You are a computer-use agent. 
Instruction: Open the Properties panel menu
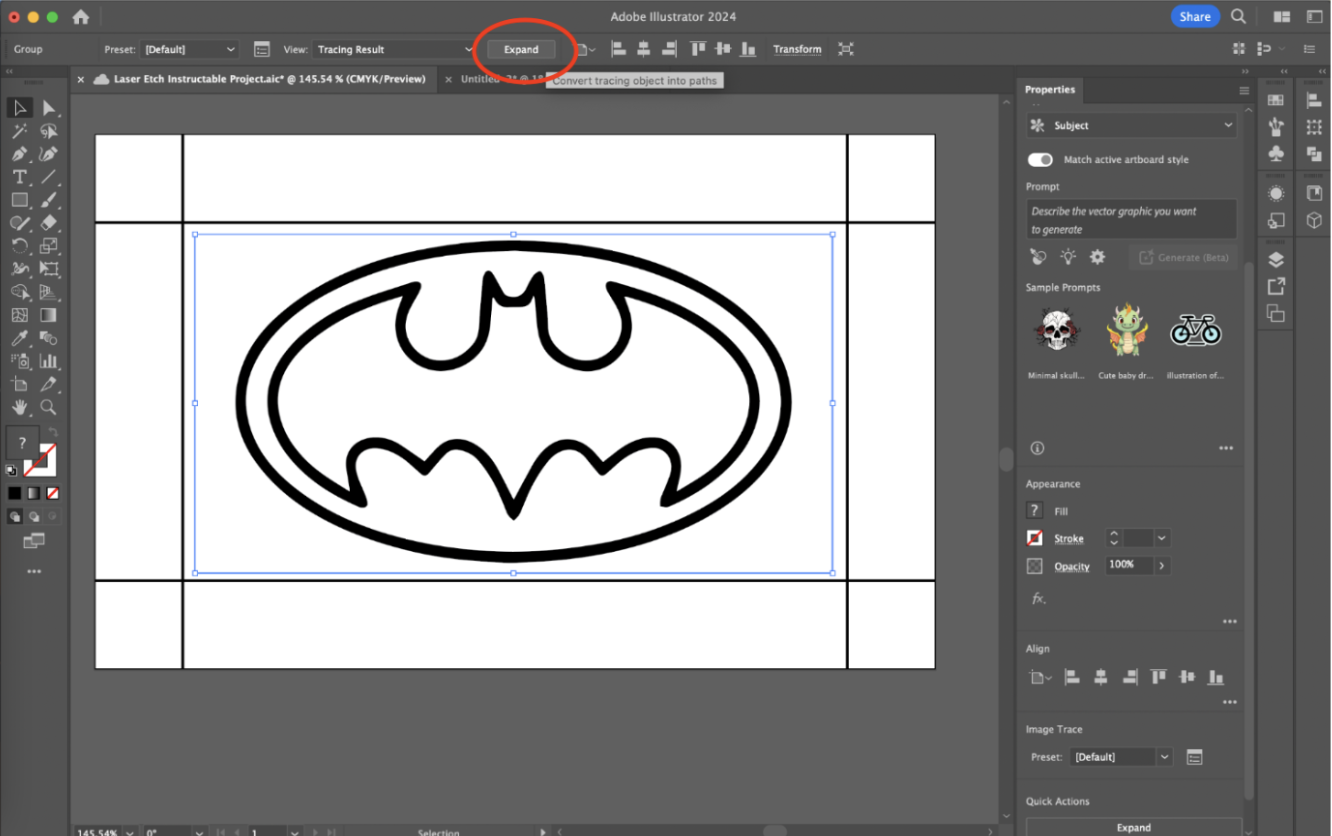pyautogui.click(x=1244, y=90)
